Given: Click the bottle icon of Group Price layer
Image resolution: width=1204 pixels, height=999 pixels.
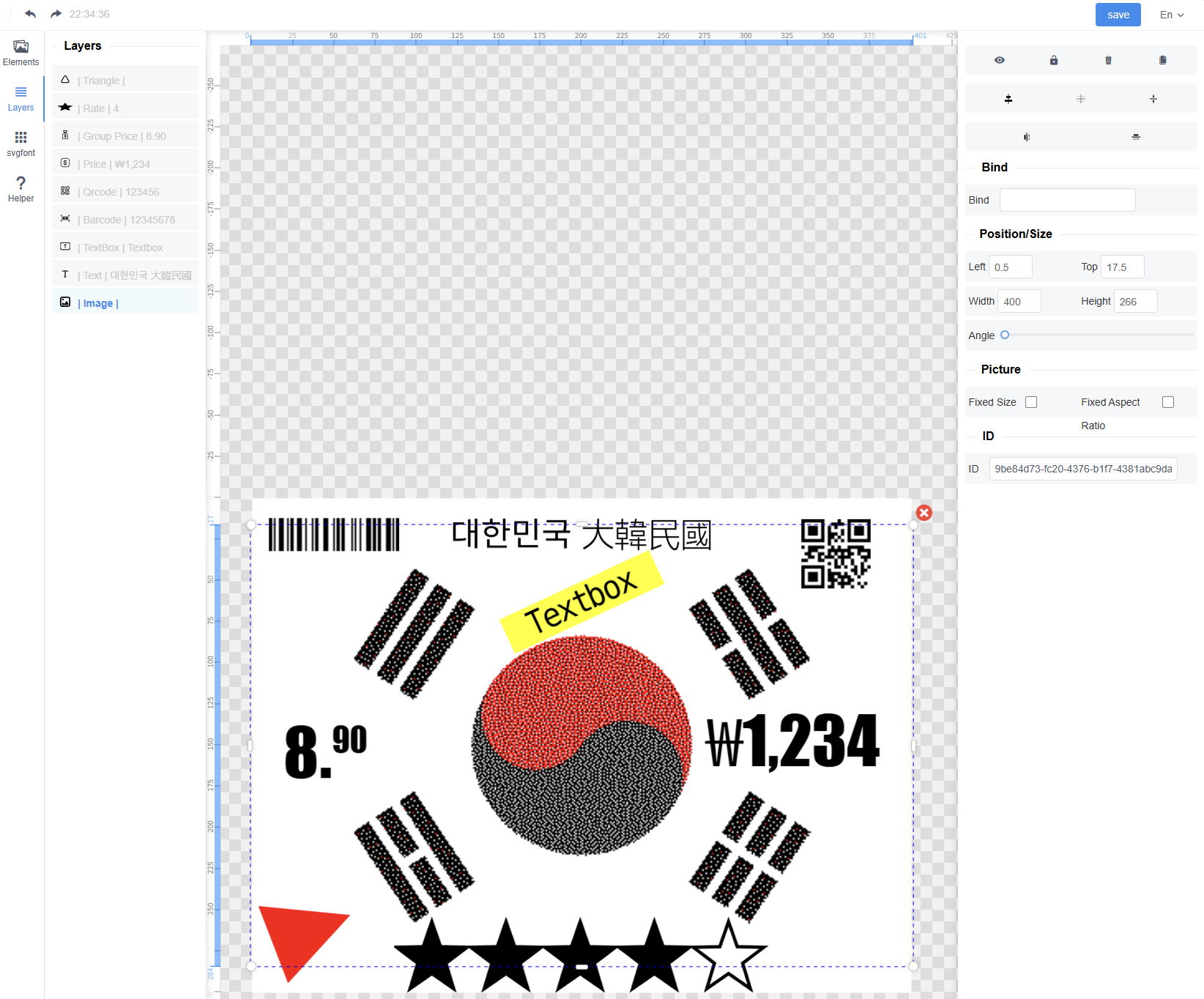Looking at the screenshot, I should [x=65, y=135].
